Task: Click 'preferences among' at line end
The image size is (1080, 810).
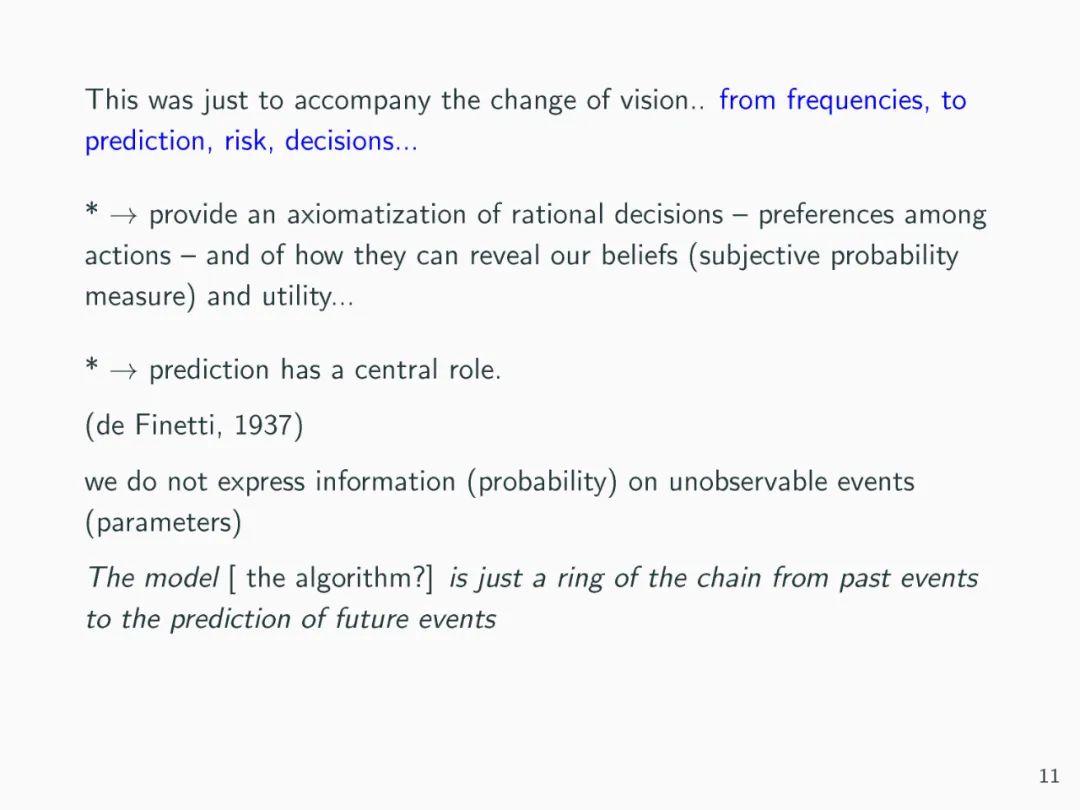Action: [x=872, y=215]
